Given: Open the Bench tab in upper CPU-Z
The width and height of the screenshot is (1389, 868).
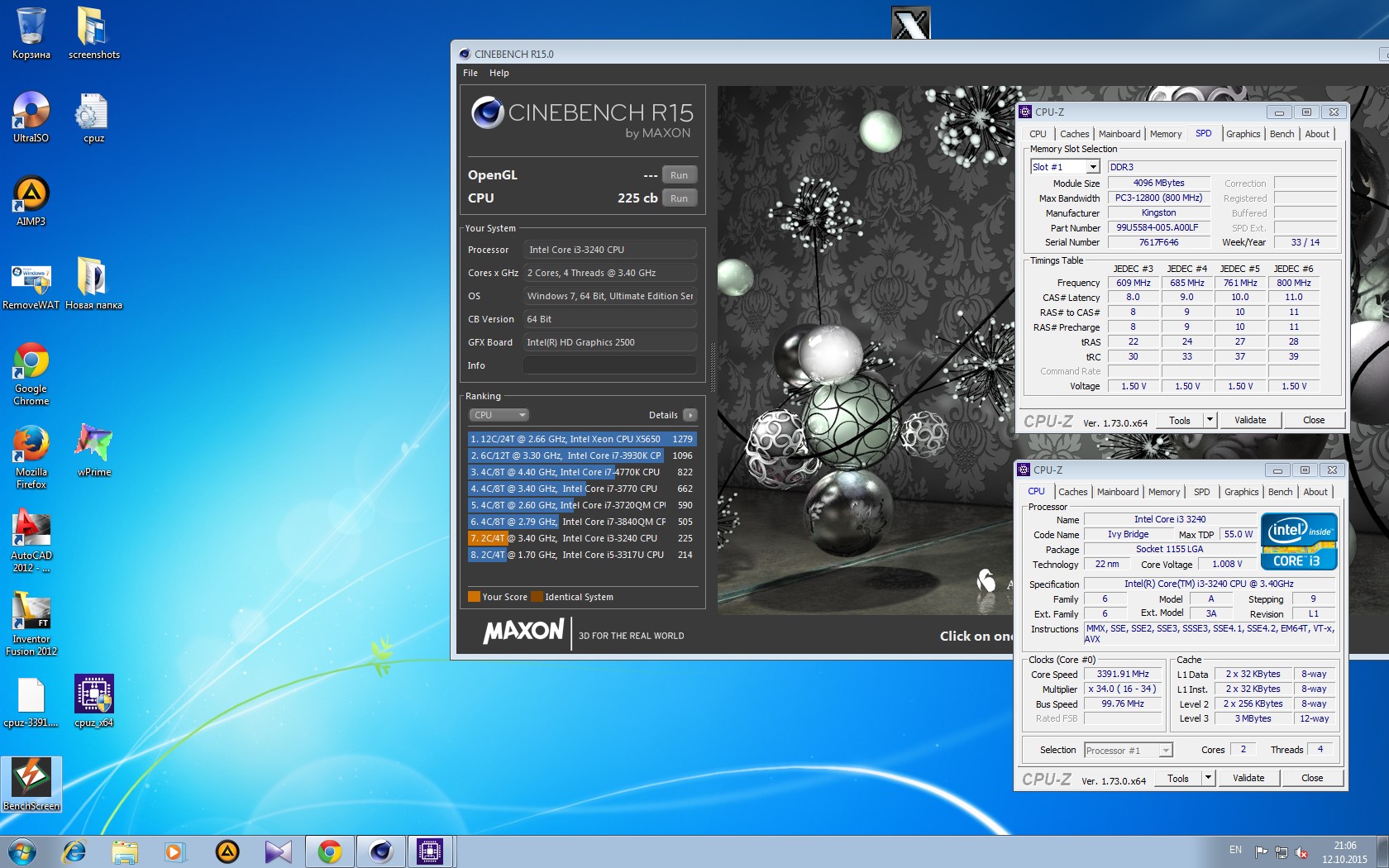Looking at the screenshot, I should pos(1282,134).
